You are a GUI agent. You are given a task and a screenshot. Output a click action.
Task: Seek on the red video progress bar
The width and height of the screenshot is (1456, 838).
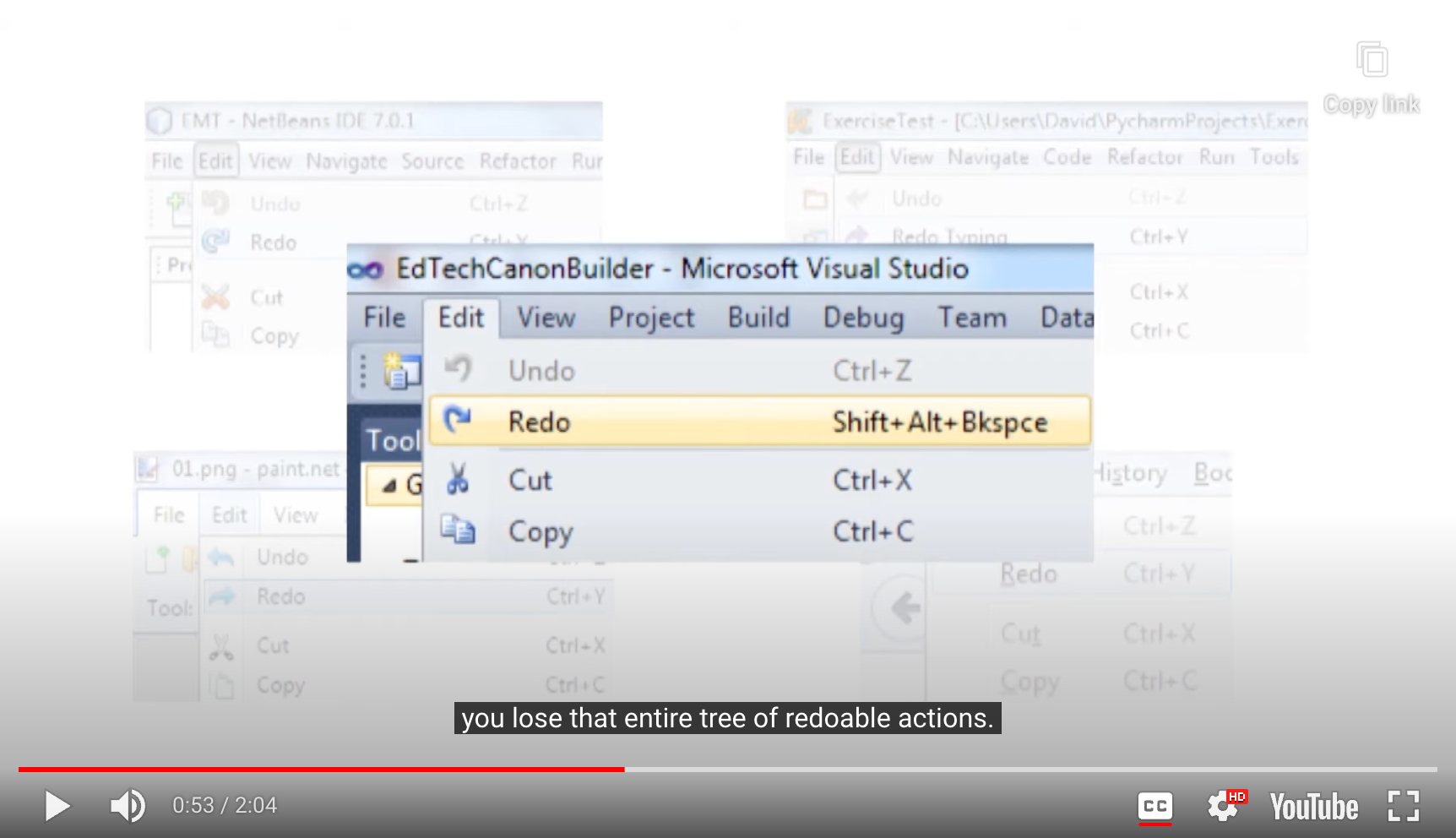coord(321,769)
